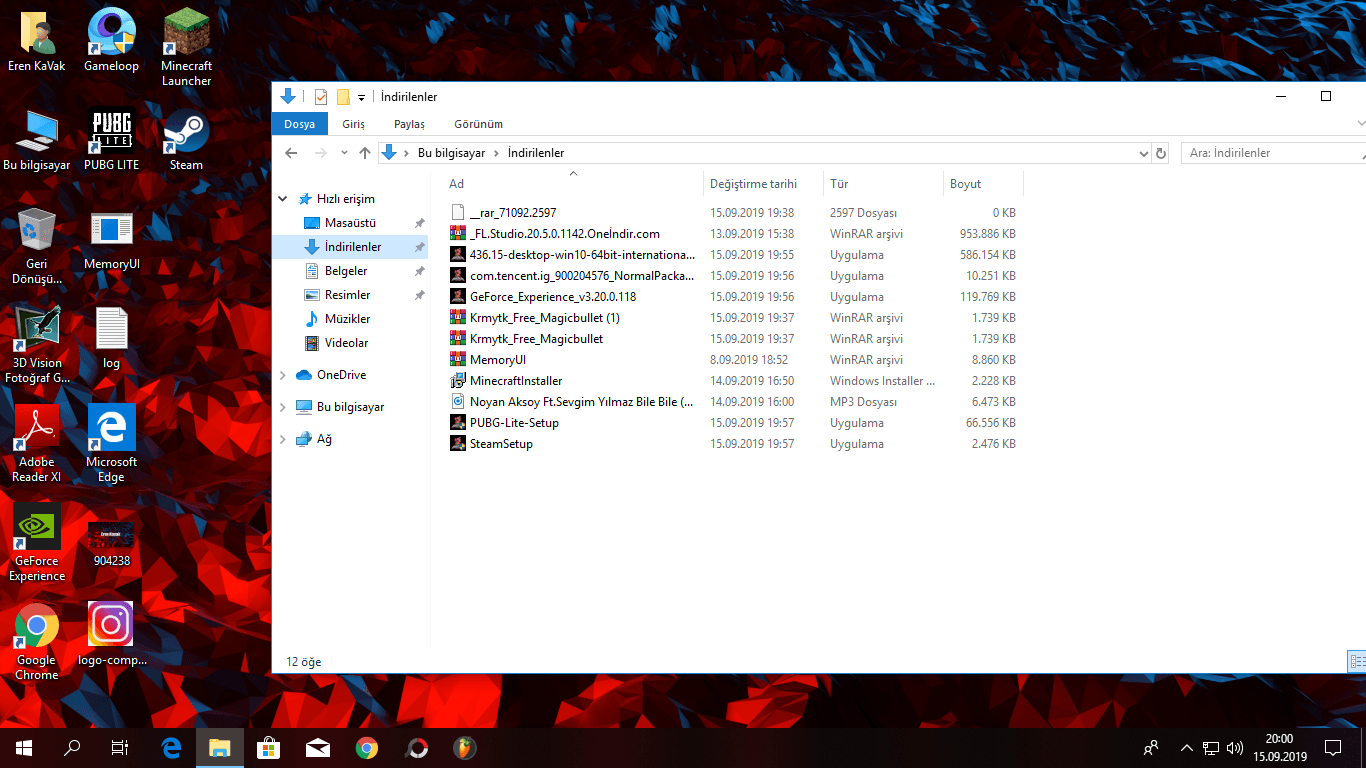Refresh the İndirilenler folder

(1161, 153)
